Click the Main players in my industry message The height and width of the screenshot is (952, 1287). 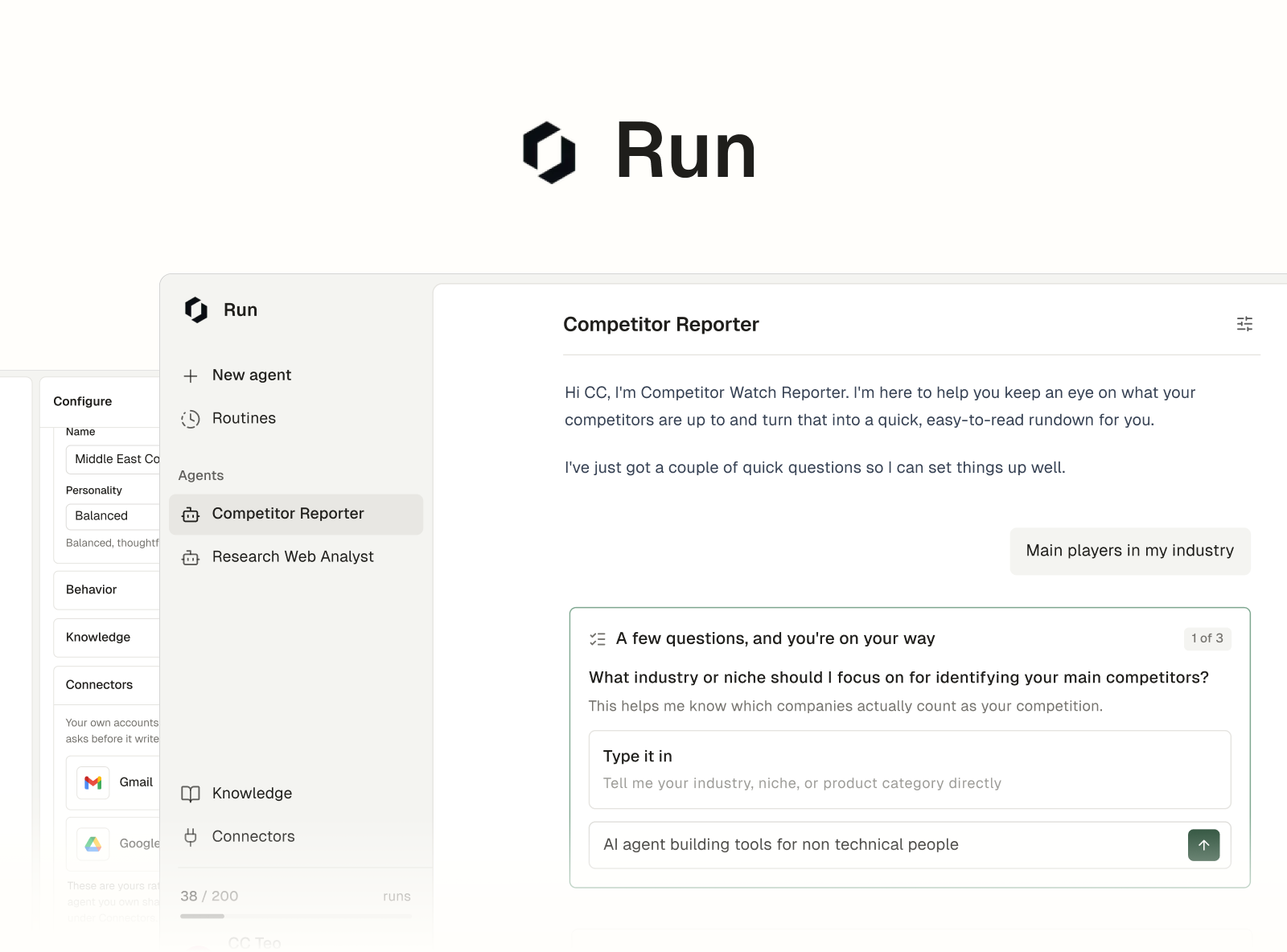[x=1130, y=552]
